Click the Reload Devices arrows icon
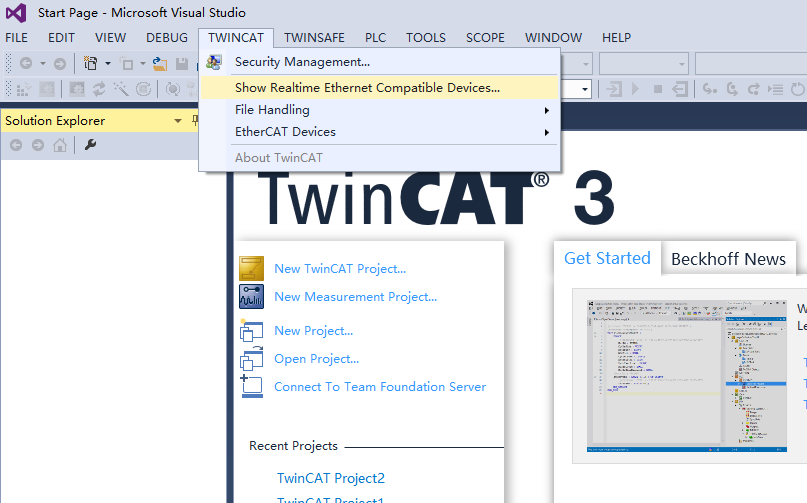 point(99,90)
